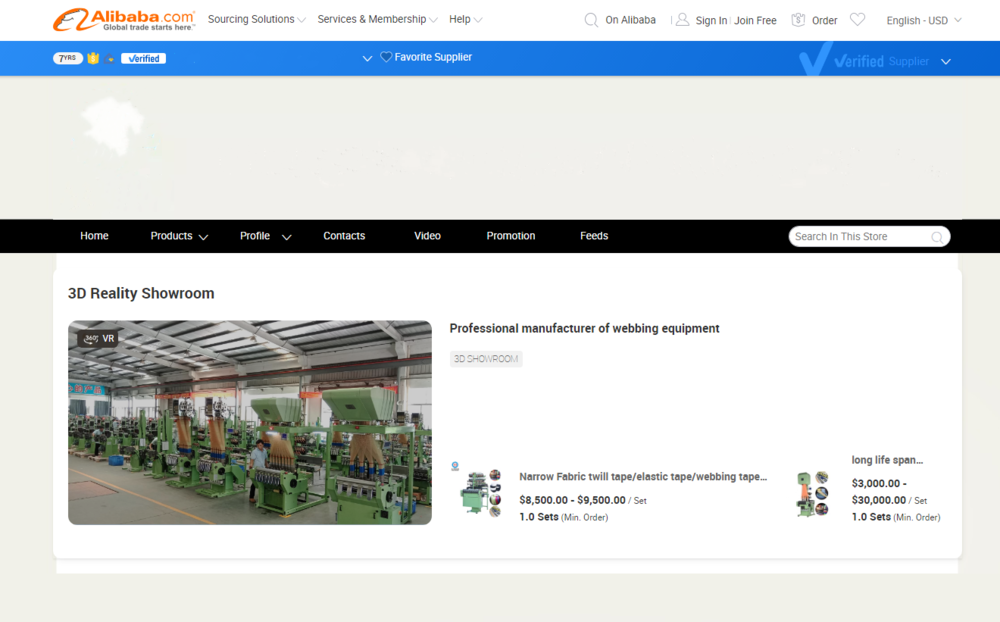Expand the Sourcing Solutions dropdown
Image resolution: width=1000 pixels, height=622 pixels.
point(256,20)
